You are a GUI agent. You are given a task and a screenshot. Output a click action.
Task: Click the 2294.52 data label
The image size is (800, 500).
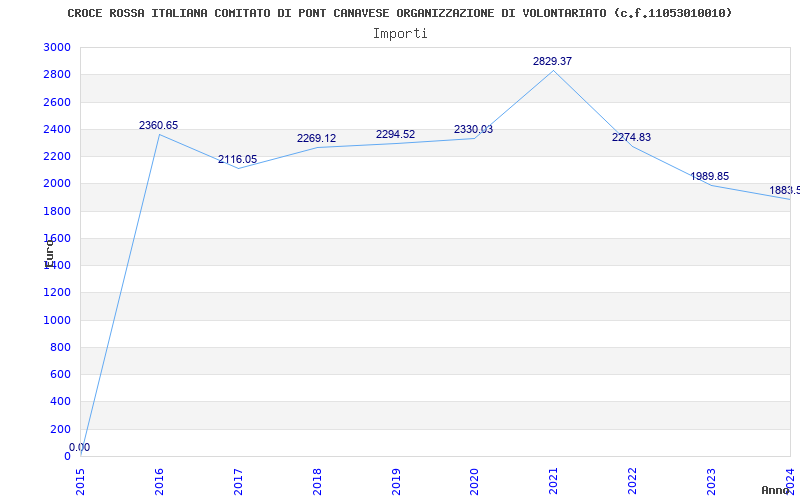click(x=395, y=135)
